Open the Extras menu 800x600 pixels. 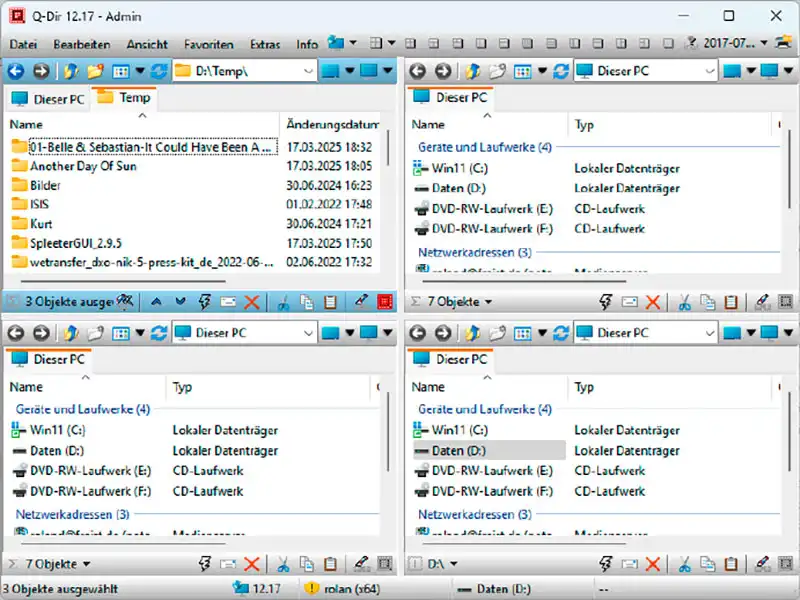265,44
